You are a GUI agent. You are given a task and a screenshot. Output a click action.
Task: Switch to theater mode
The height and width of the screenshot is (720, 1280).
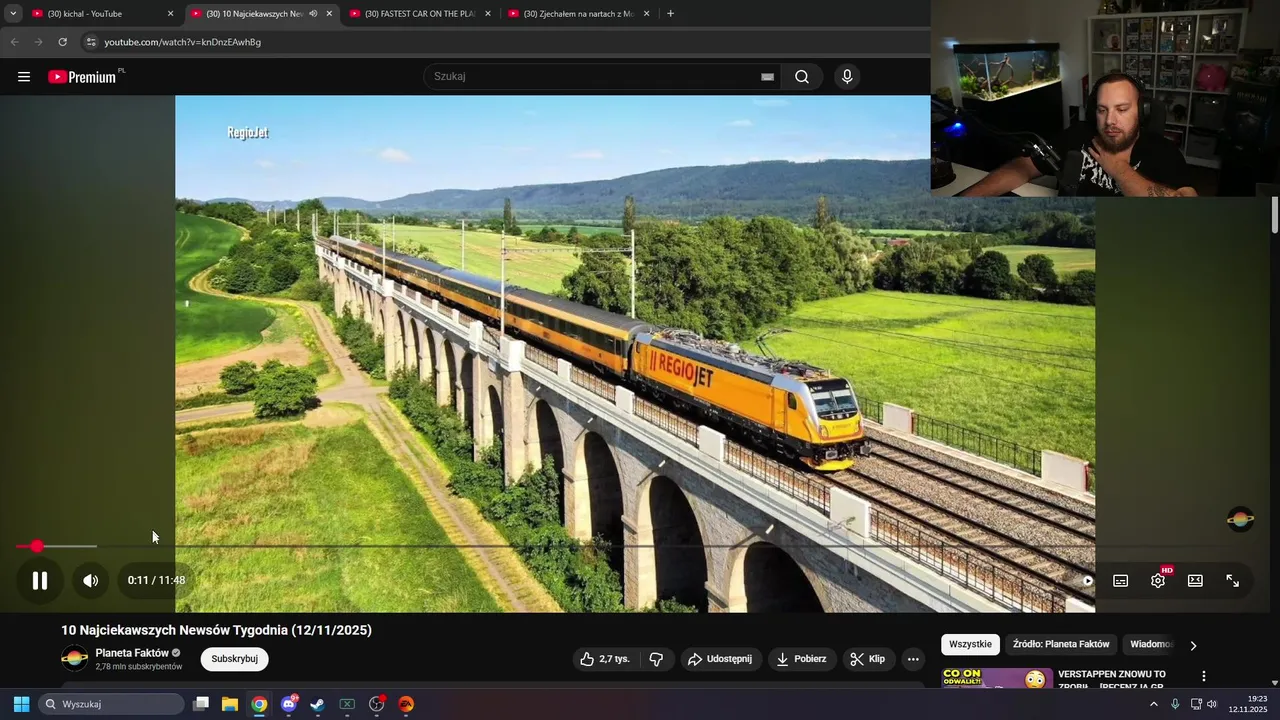(x=1195, y=581)
